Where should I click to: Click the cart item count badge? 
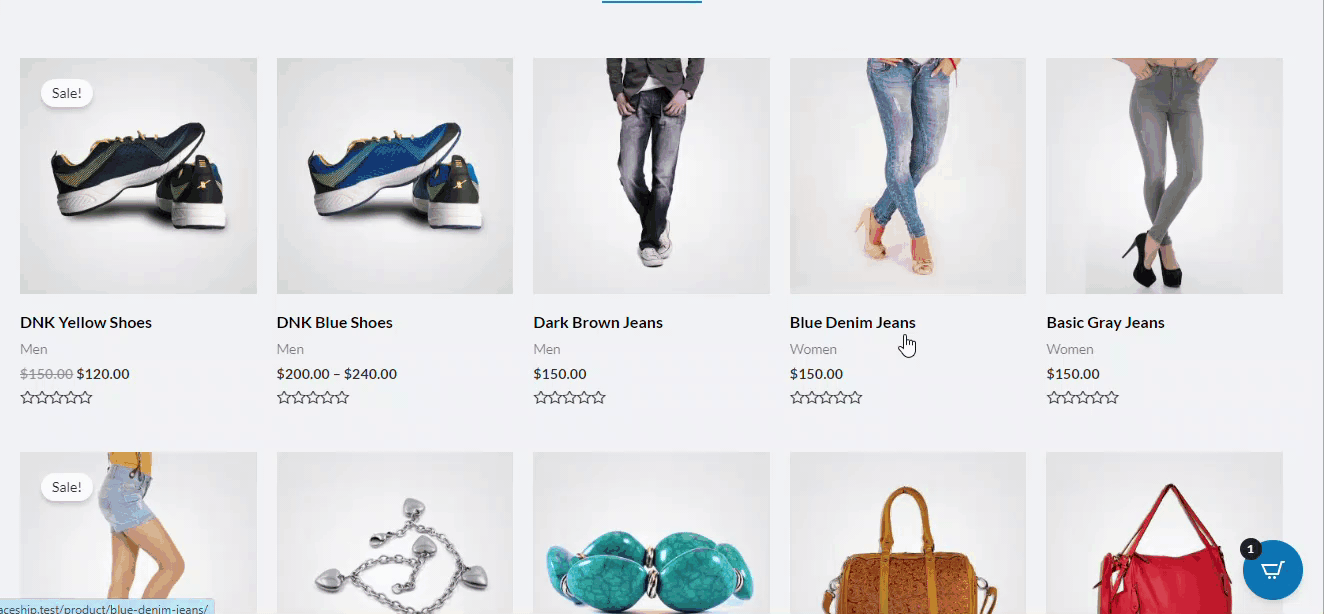pyautogui.click(x=1250, y=549)
